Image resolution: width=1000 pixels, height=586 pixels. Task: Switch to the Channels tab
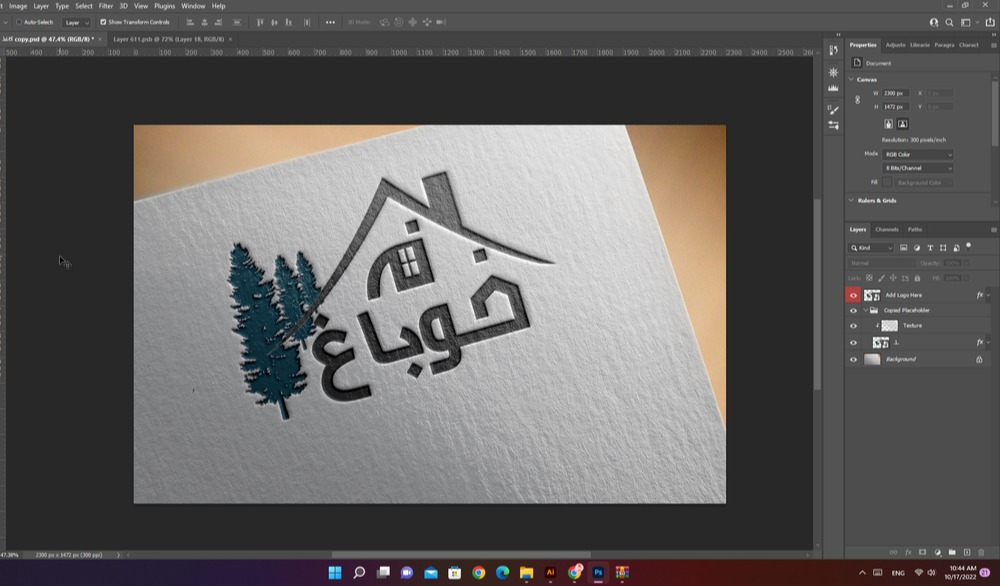[x=887, y=229]
